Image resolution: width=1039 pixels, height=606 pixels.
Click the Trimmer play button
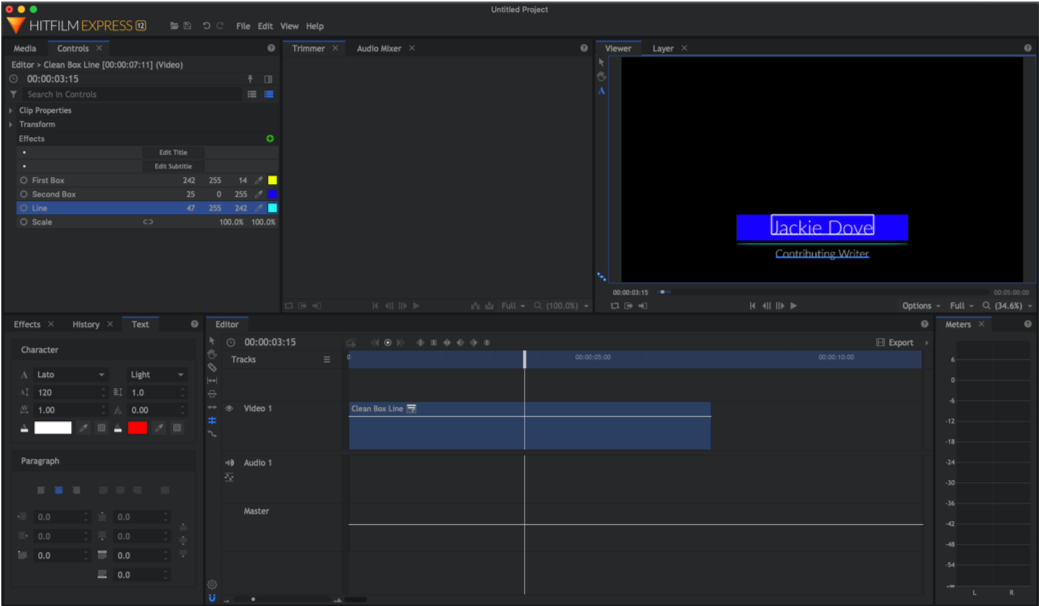[416, 305]
